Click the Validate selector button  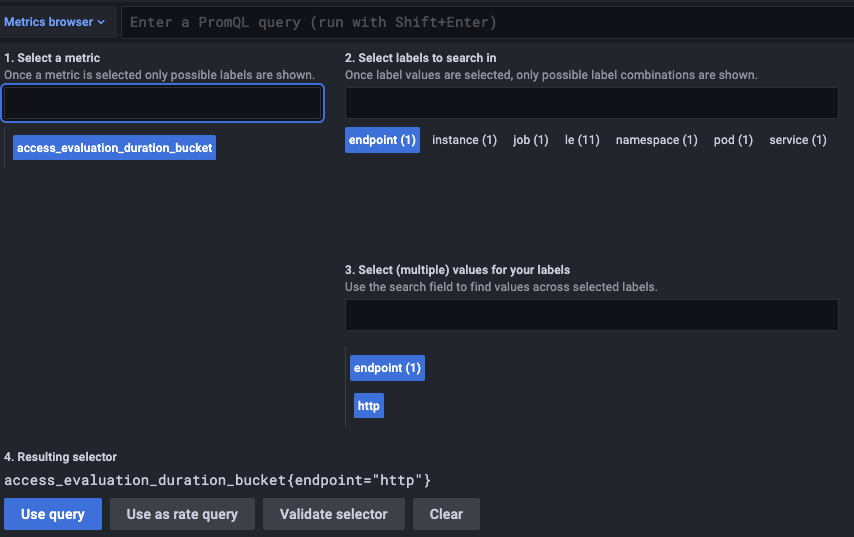334,514
